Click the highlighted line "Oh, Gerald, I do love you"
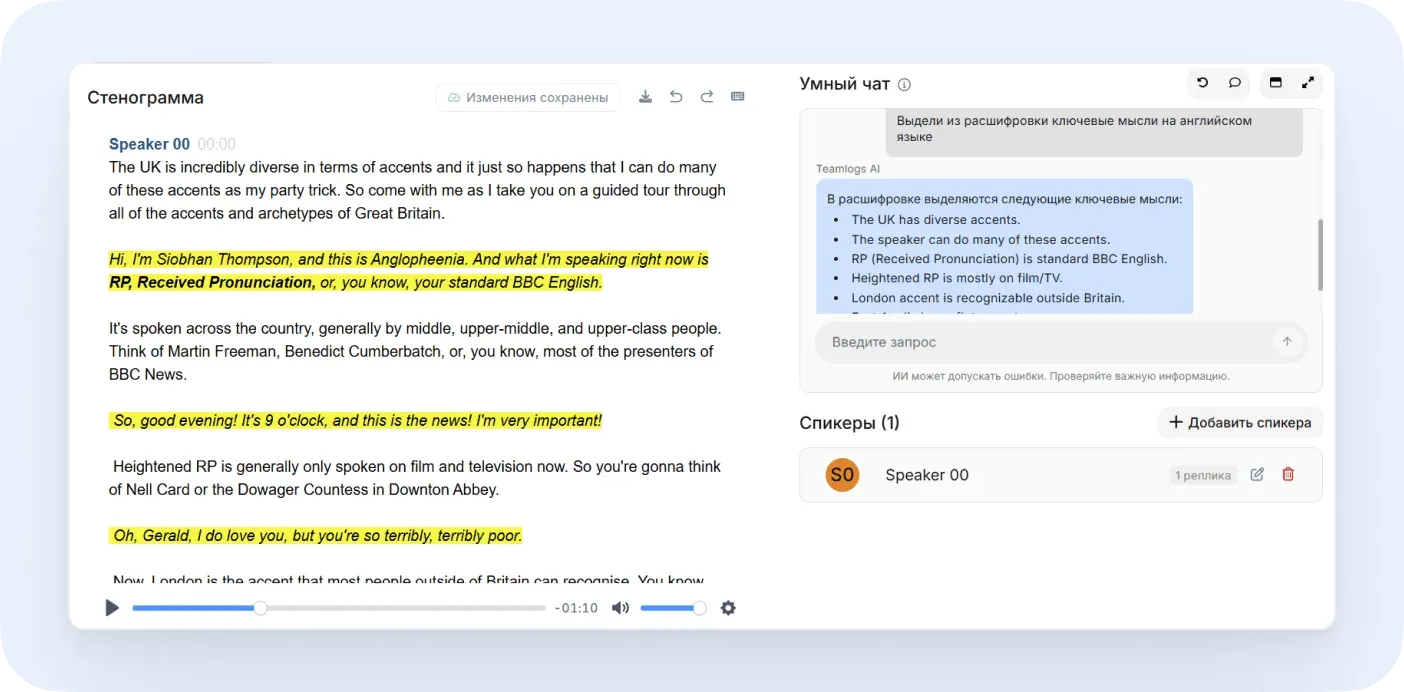The width and height of the screenshot is (1404, 692). (x=316, y=536)
